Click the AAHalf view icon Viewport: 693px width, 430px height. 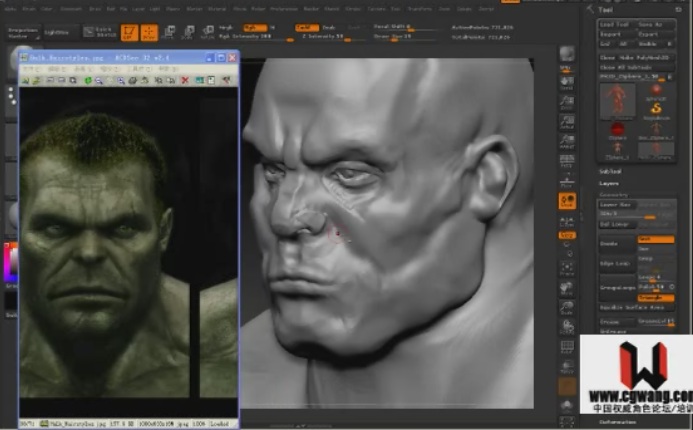pyautogui.click(x=567, y=141)
